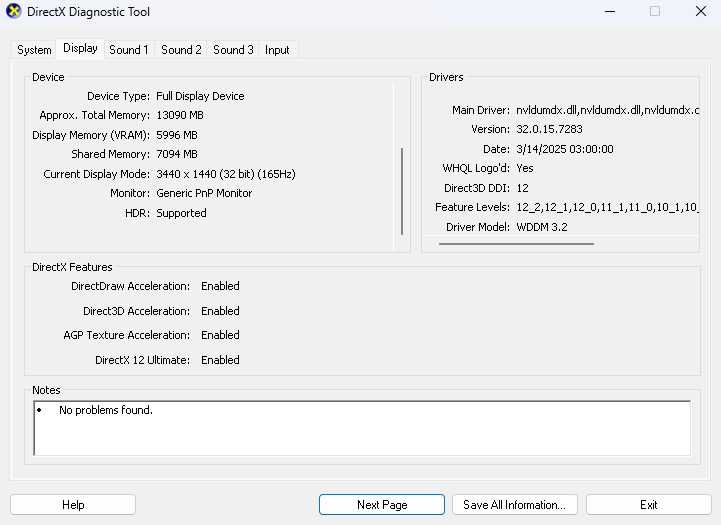Click the Exit button
Viewport: 721px width, 525px height.
click(x=648, y=505)
